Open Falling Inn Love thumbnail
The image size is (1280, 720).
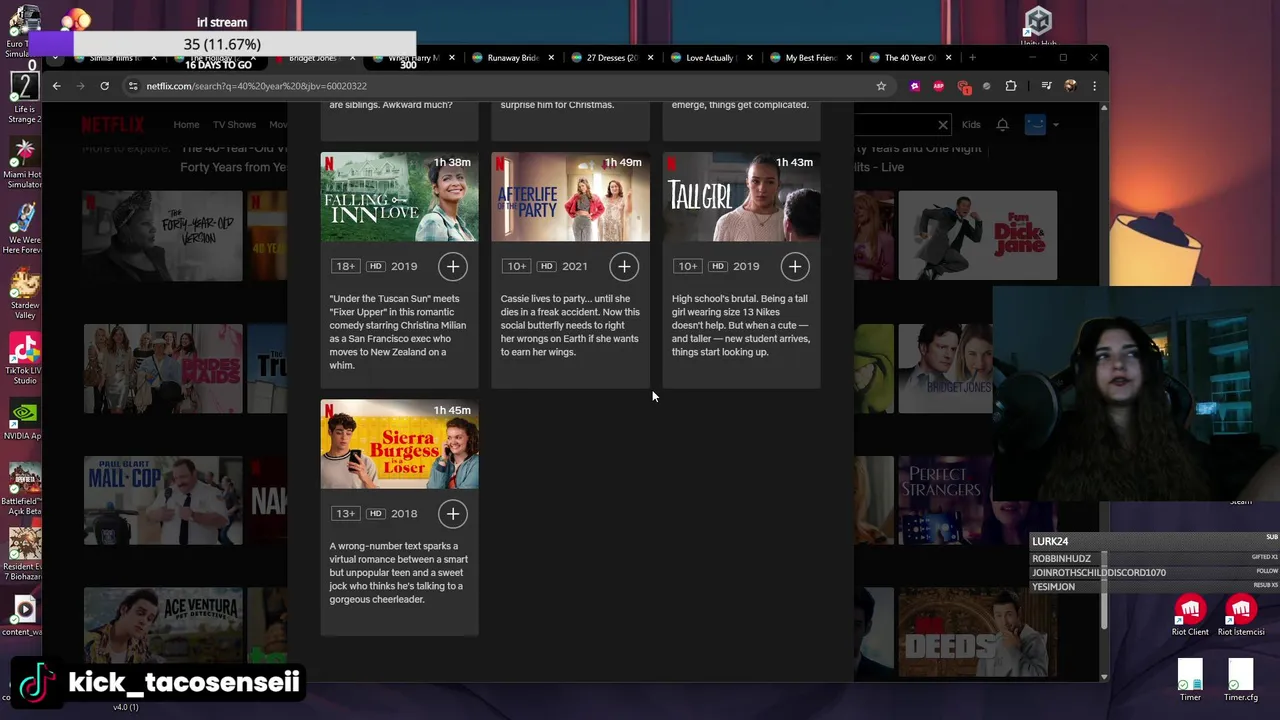(399, 197)
